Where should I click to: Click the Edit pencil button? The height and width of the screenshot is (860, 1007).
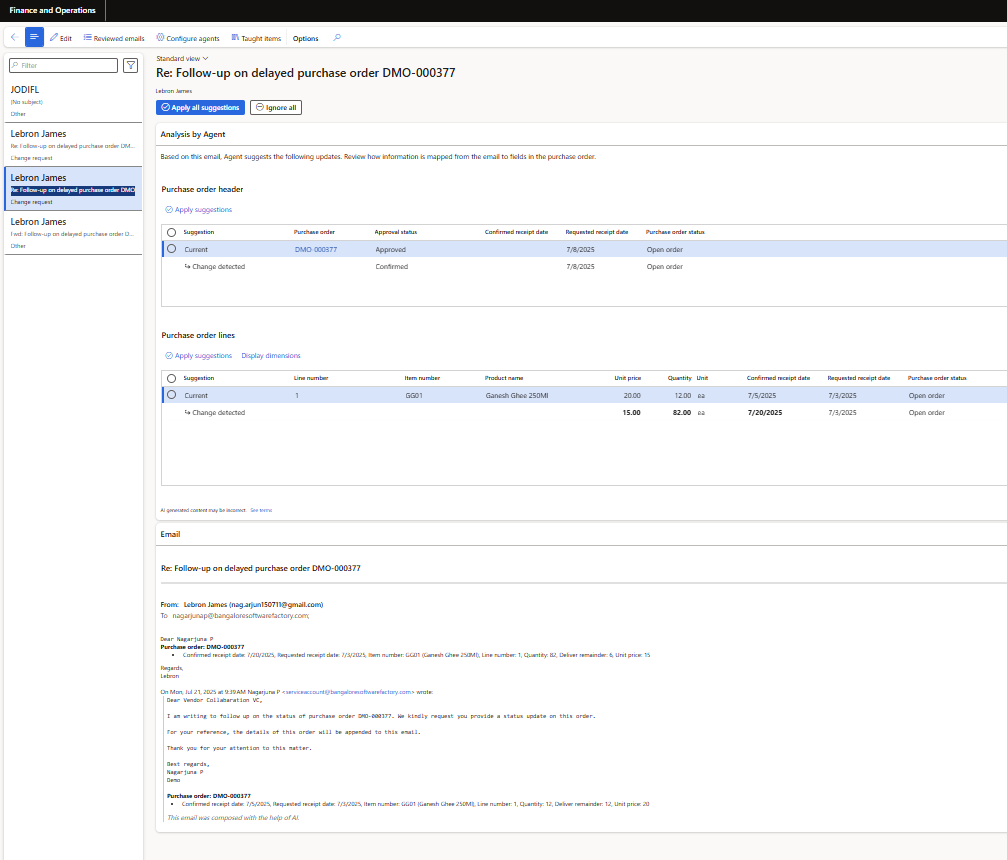tap(61, 38)
